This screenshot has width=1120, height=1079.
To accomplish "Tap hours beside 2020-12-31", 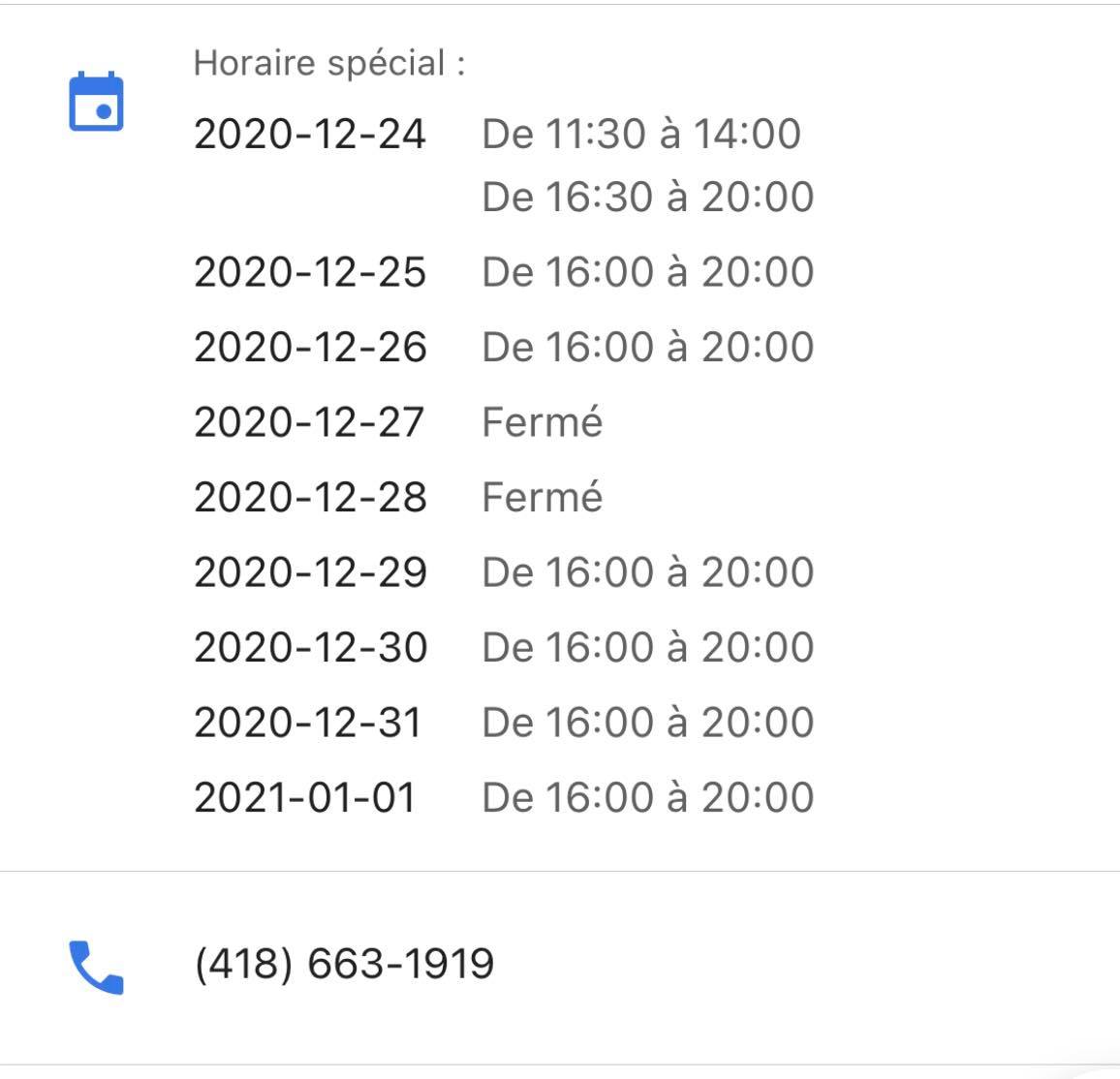I will coord(648,722).
